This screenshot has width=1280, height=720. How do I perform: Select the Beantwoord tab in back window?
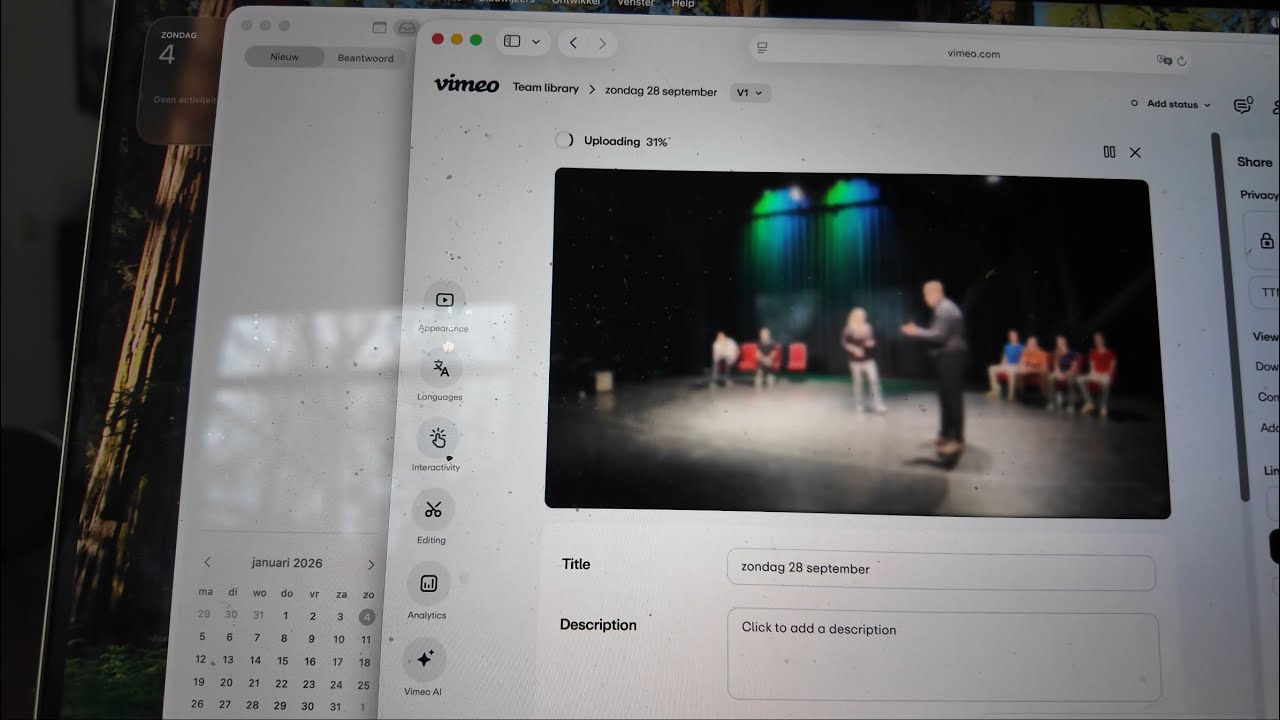coord(365,58)
